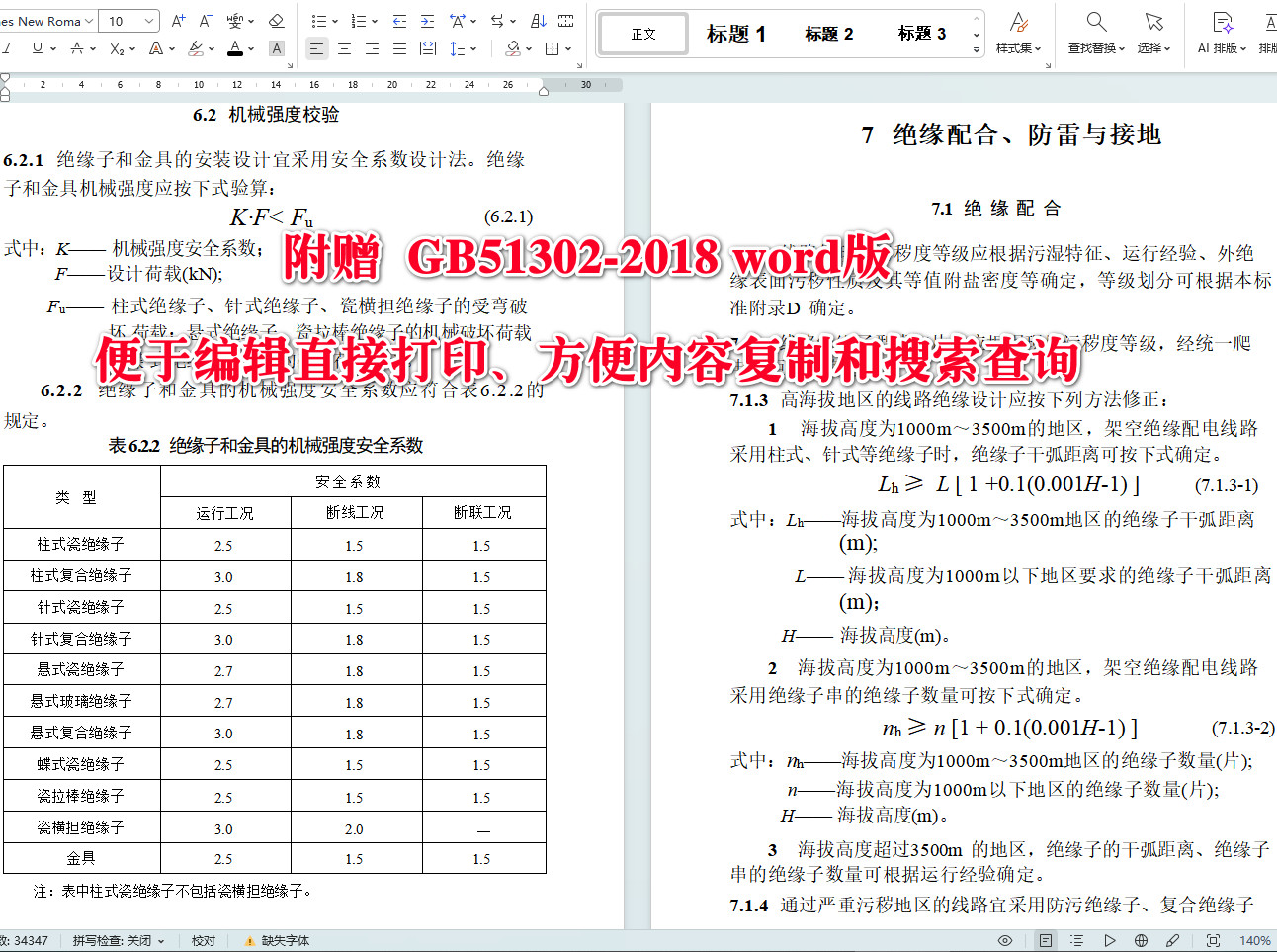Toggle eye protection mode in status bar
The image size is (1277, 952).
(1005, 940)
